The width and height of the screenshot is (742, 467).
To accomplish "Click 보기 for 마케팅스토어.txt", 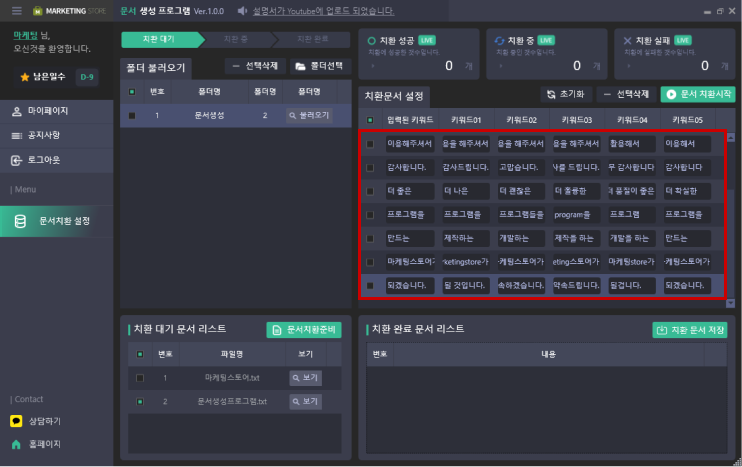I will point(306,378).
